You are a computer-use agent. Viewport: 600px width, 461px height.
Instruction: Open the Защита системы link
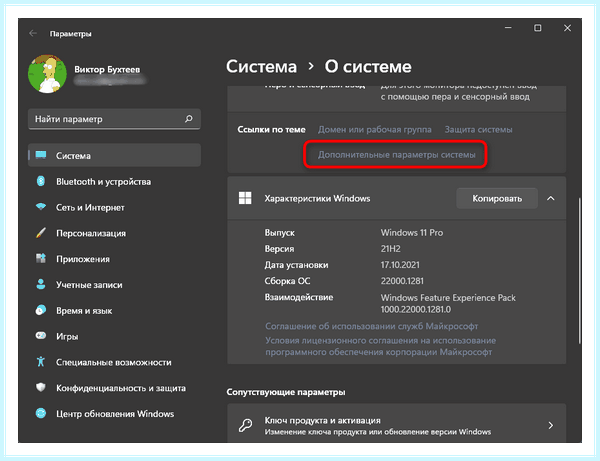[478, 130]
